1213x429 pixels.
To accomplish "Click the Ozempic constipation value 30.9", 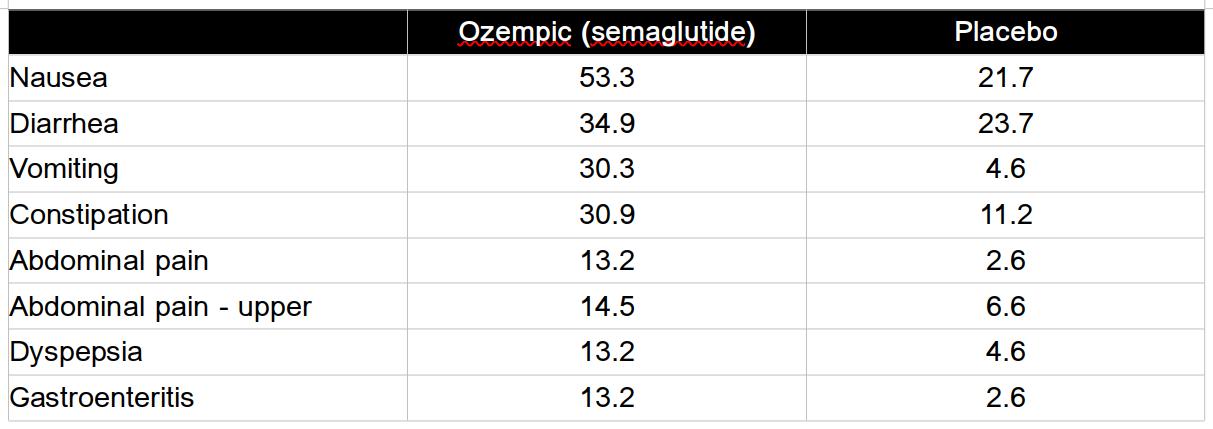I will [x=606, y=215].
